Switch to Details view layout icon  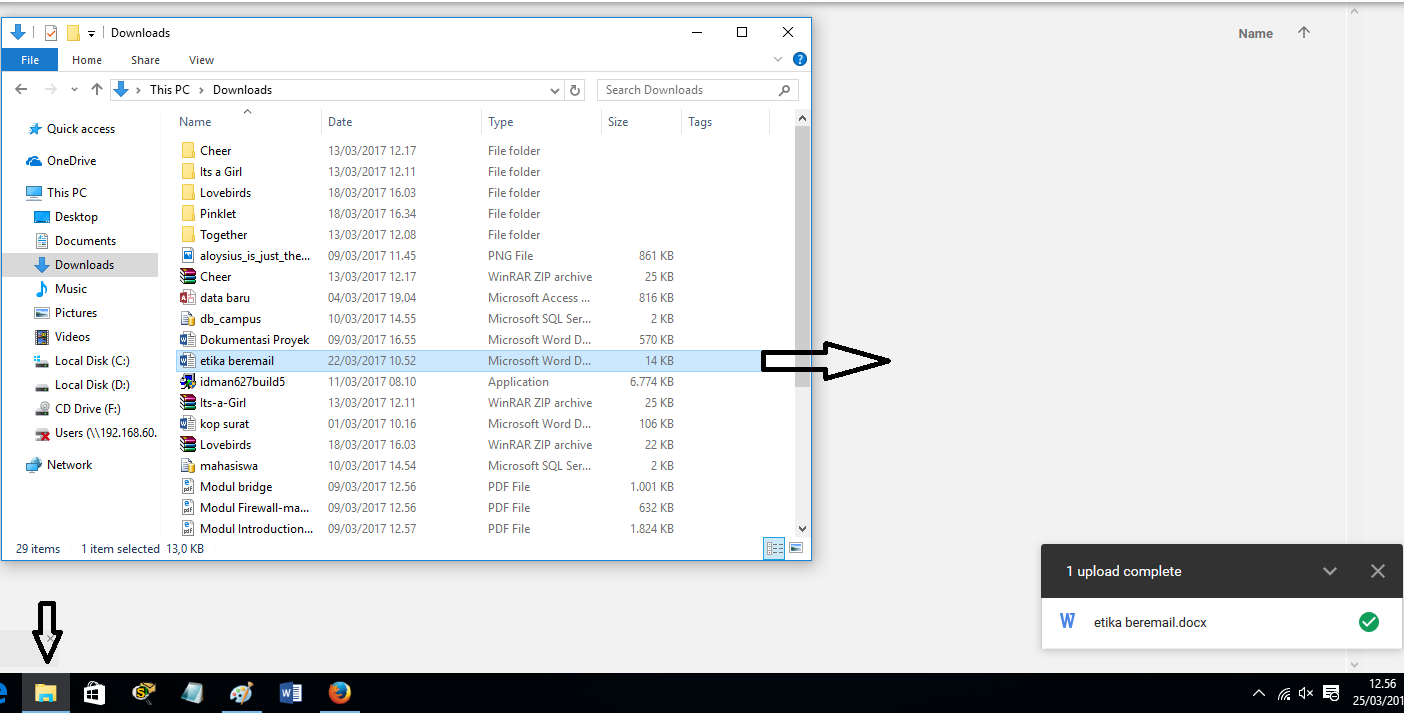coord(775,548)
